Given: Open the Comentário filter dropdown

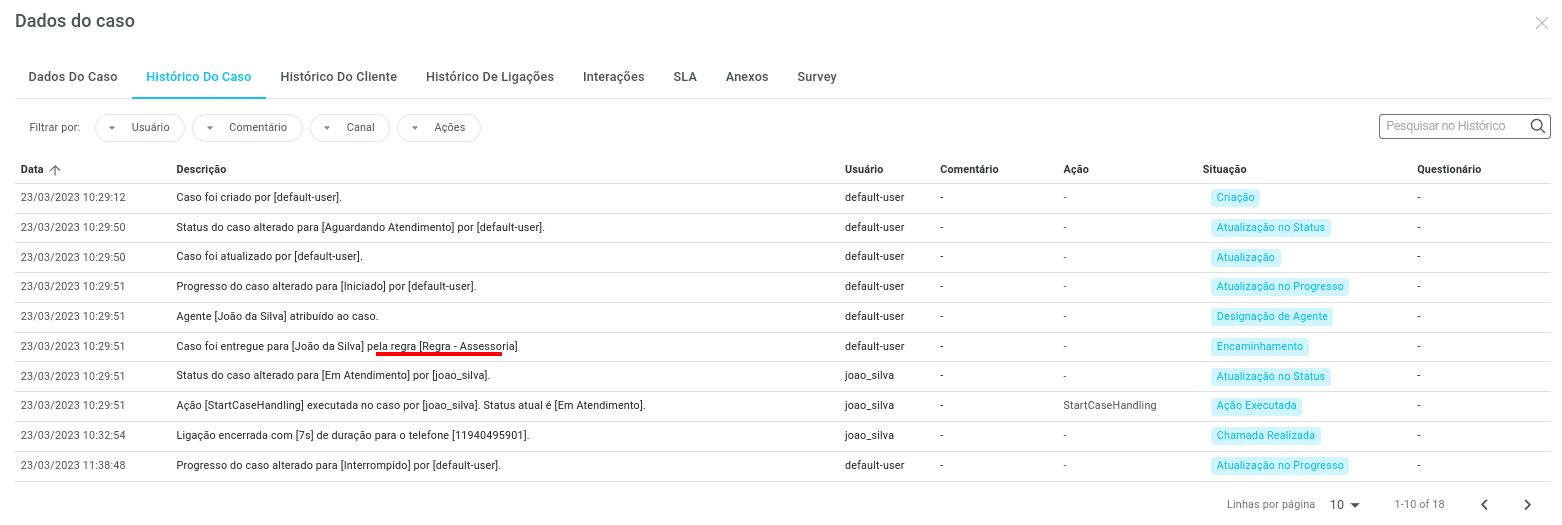Looking at the screenshot, I should 247,128.
